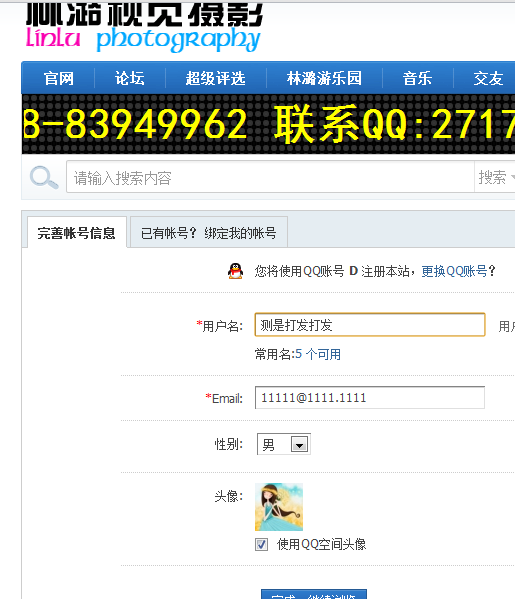Click the magnifier search icon
This screenshot has width=515, height=599.
point(44,177)
